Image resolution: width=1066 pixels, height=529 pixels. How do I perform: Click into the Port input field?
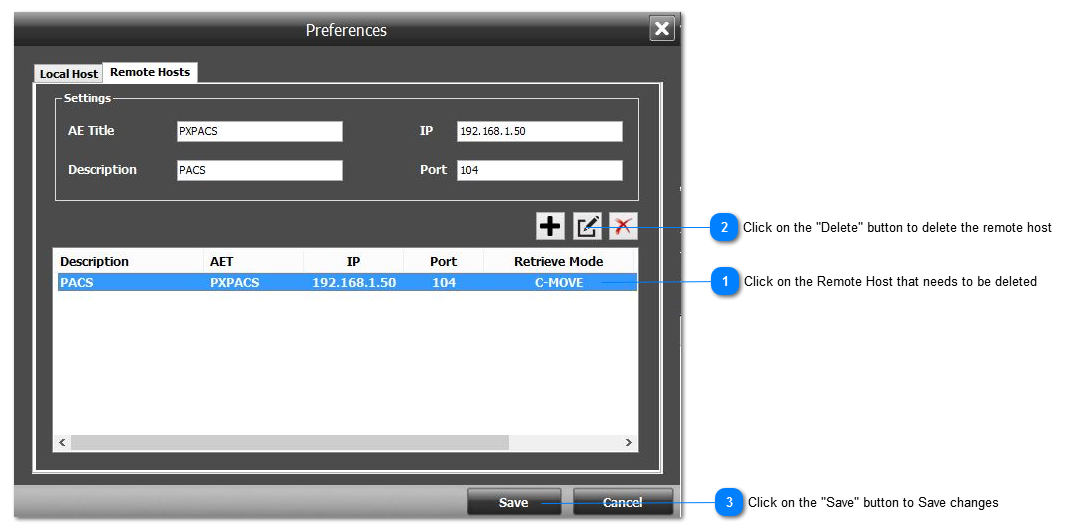(x=539, y=170)
